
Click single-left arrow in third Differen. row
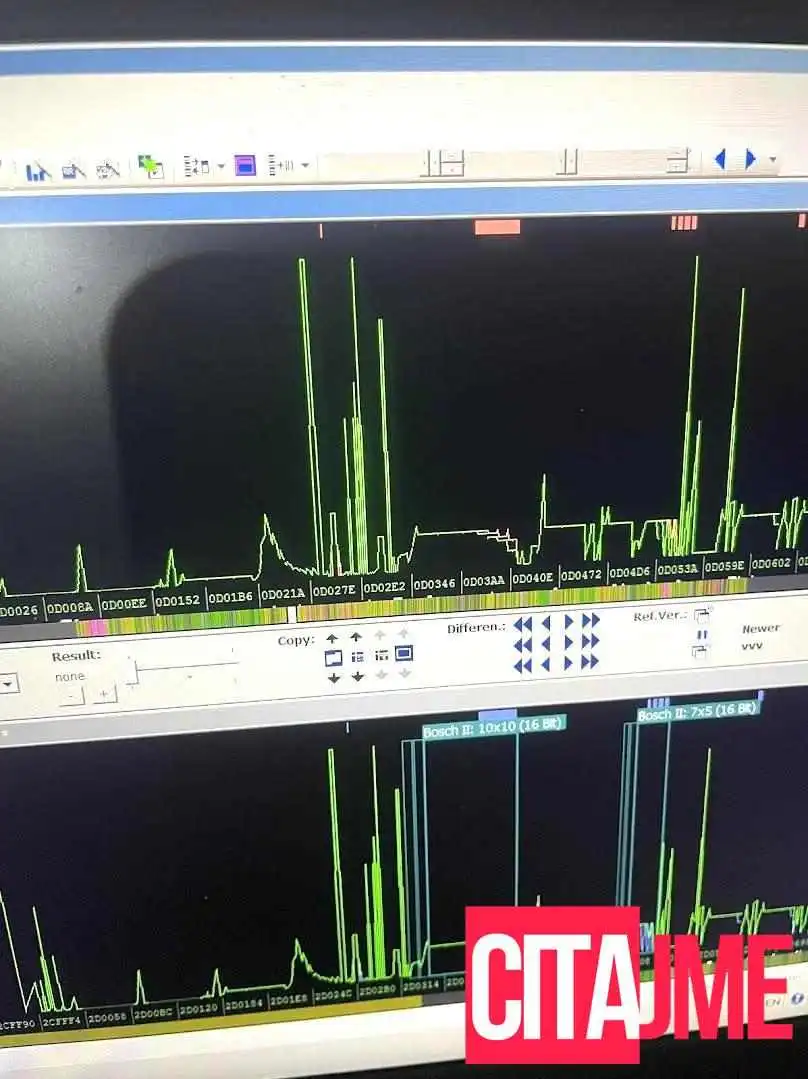(546, 665)
